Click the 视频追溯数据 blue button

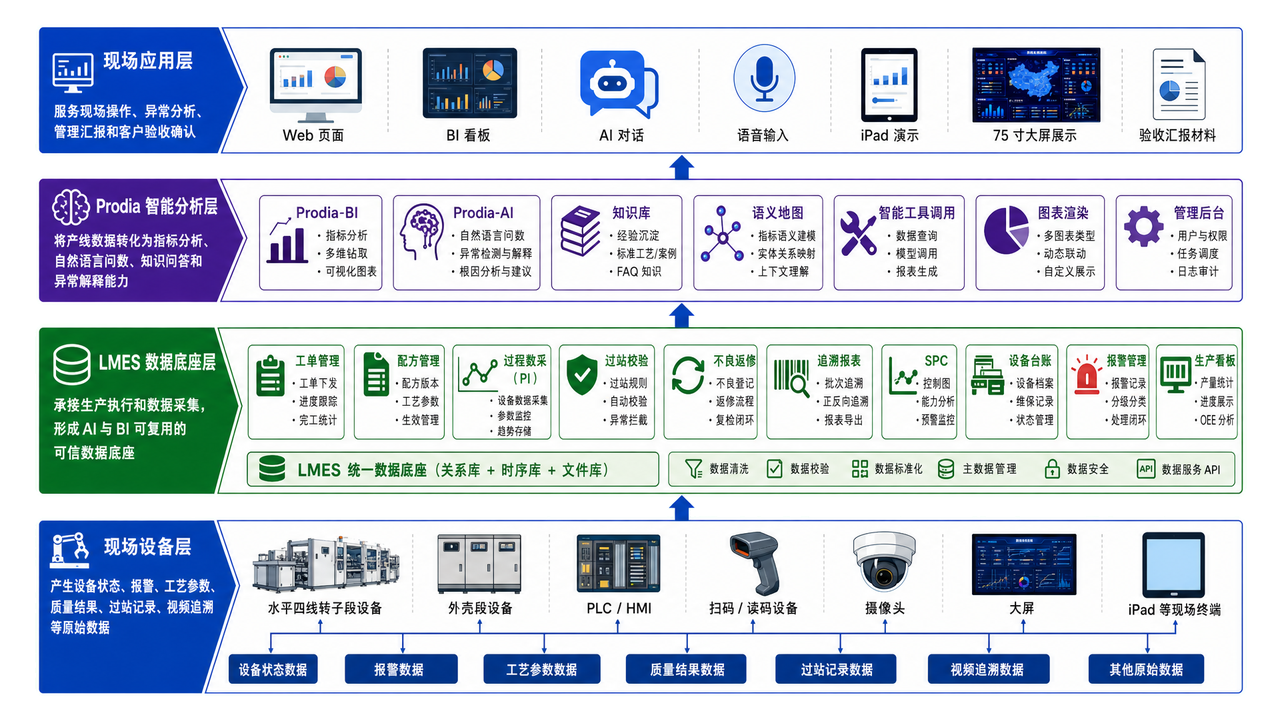tap(987, 670)
